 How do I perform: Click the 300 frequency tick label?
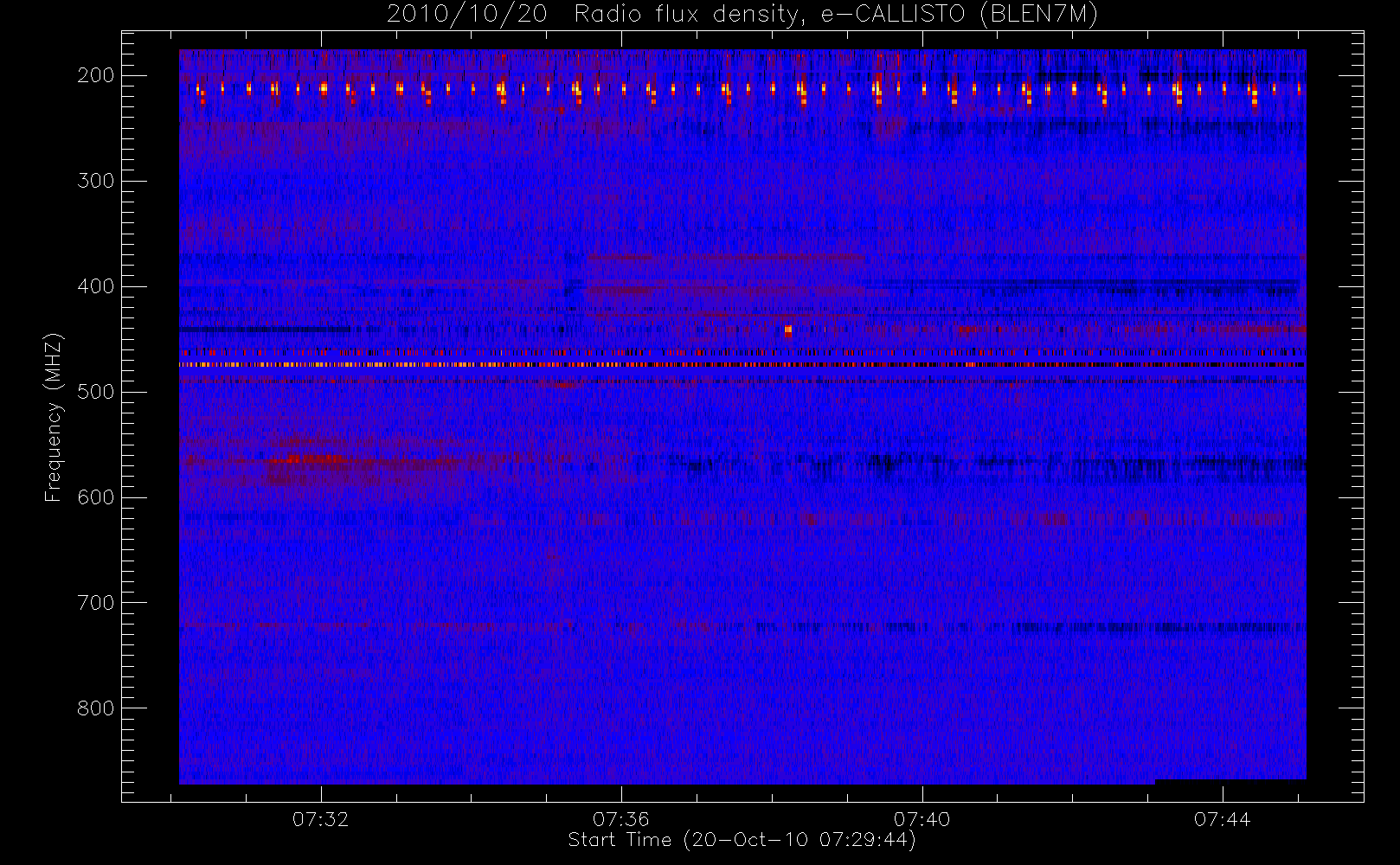pos(96,181)
